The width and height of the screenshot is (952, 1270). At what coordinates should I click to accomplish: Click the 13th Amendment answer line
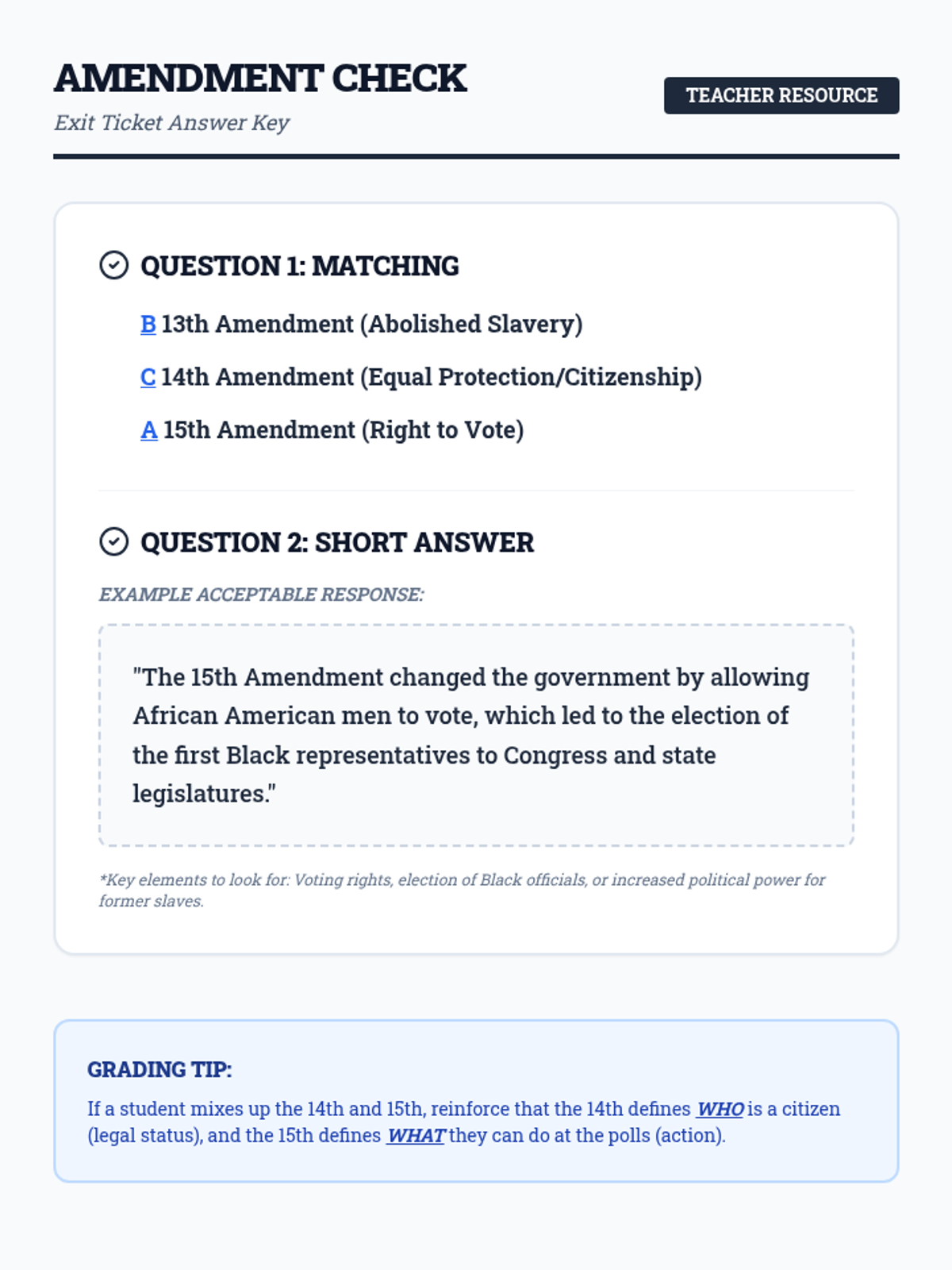[371, 324]
